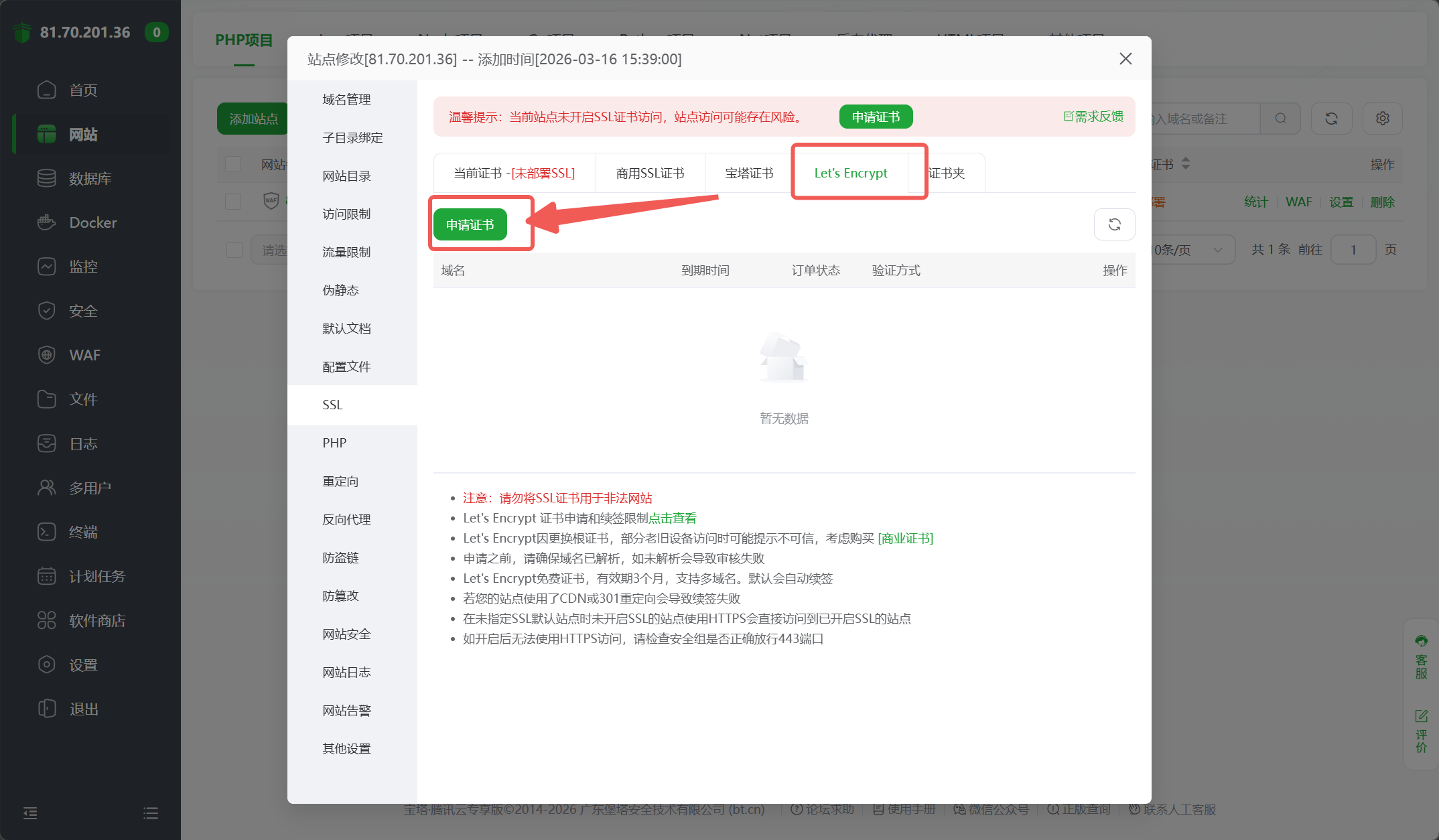The height and width of the screenshot is (840, 1439).
Task: Click the software store icon
Action: pos(46,620)
